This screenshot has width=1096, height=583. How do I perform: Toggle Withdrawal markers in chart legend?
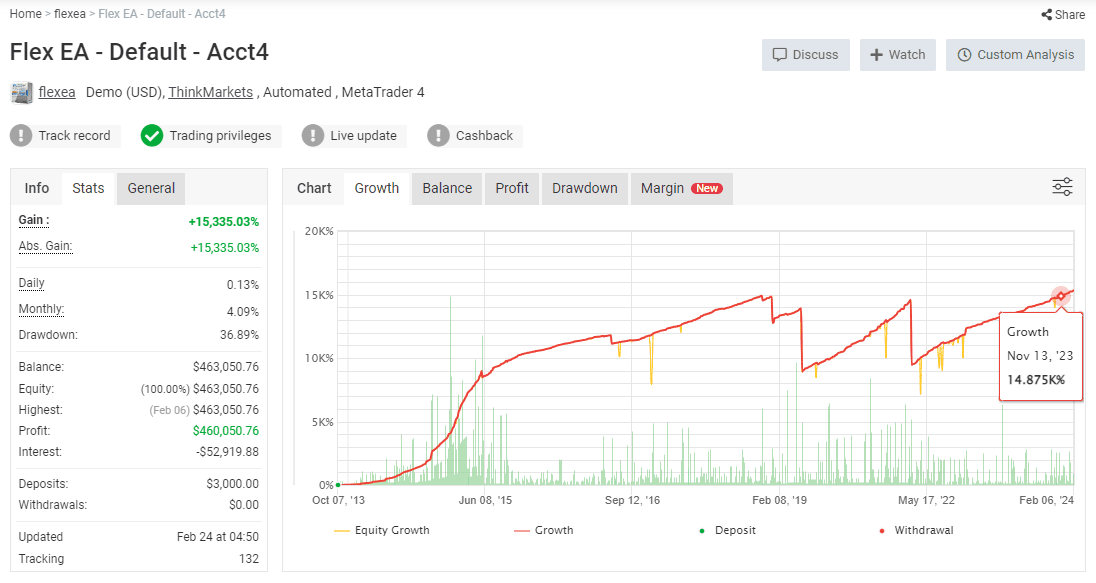[x=915, y=530]
